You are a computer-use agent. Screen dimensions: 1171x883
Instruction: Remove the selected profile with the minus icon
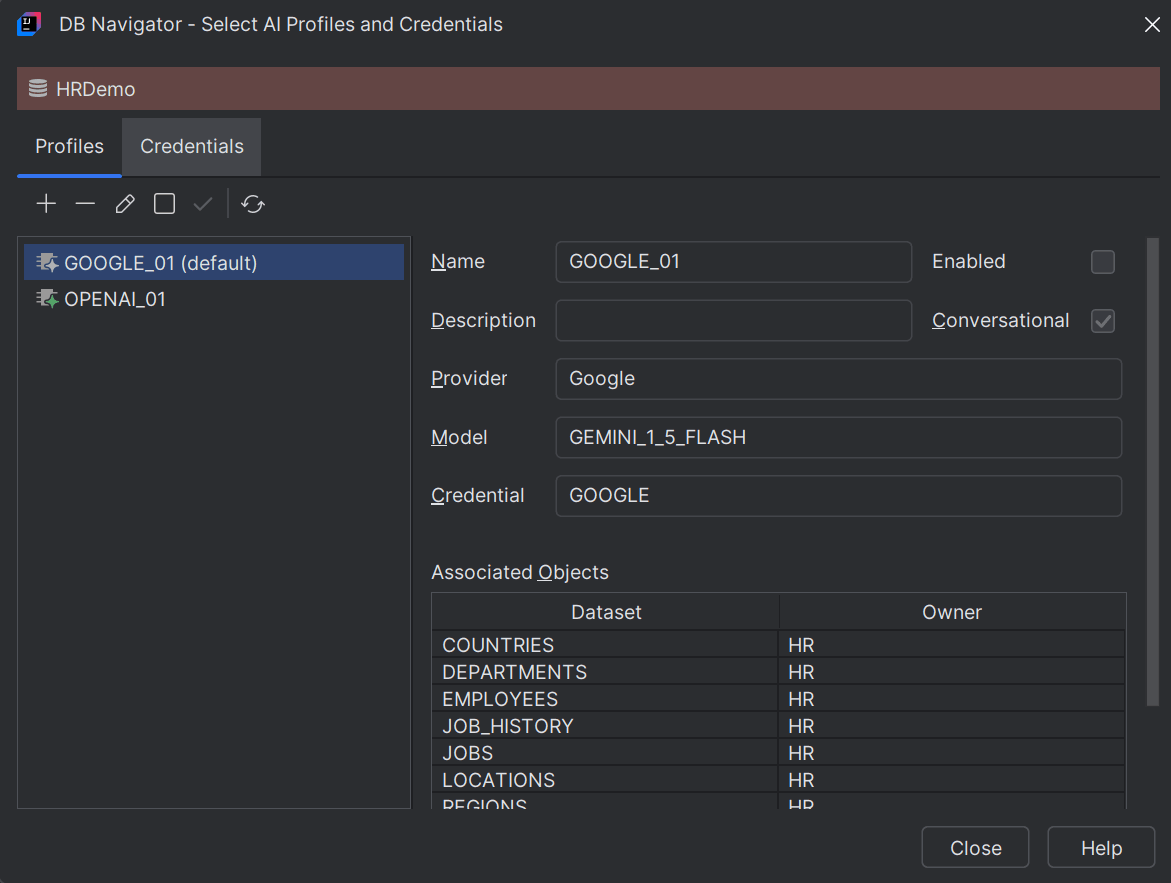85,203
